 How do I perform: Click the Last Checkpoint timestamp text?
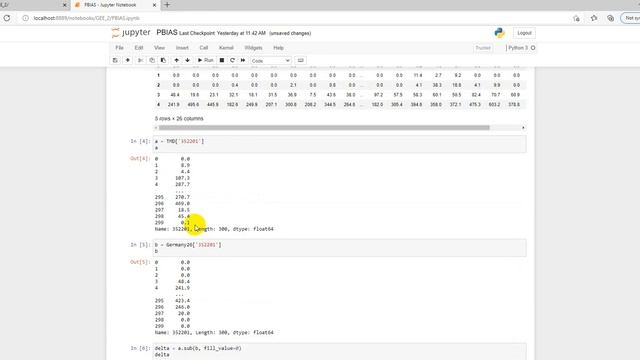point(222,33)
